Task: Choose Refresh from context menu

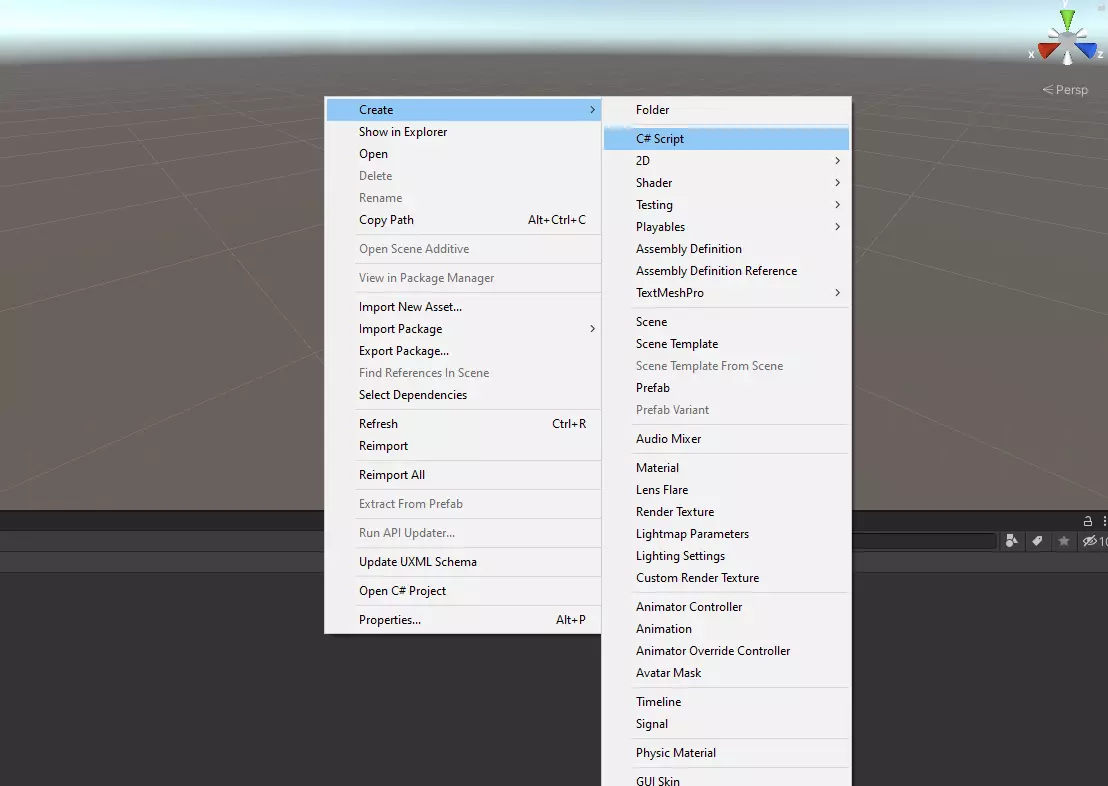Action: point(463,423)
